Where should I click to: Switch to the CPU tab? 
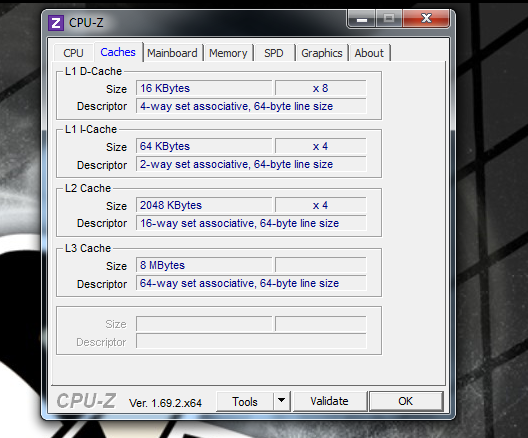tap(73, 53)
